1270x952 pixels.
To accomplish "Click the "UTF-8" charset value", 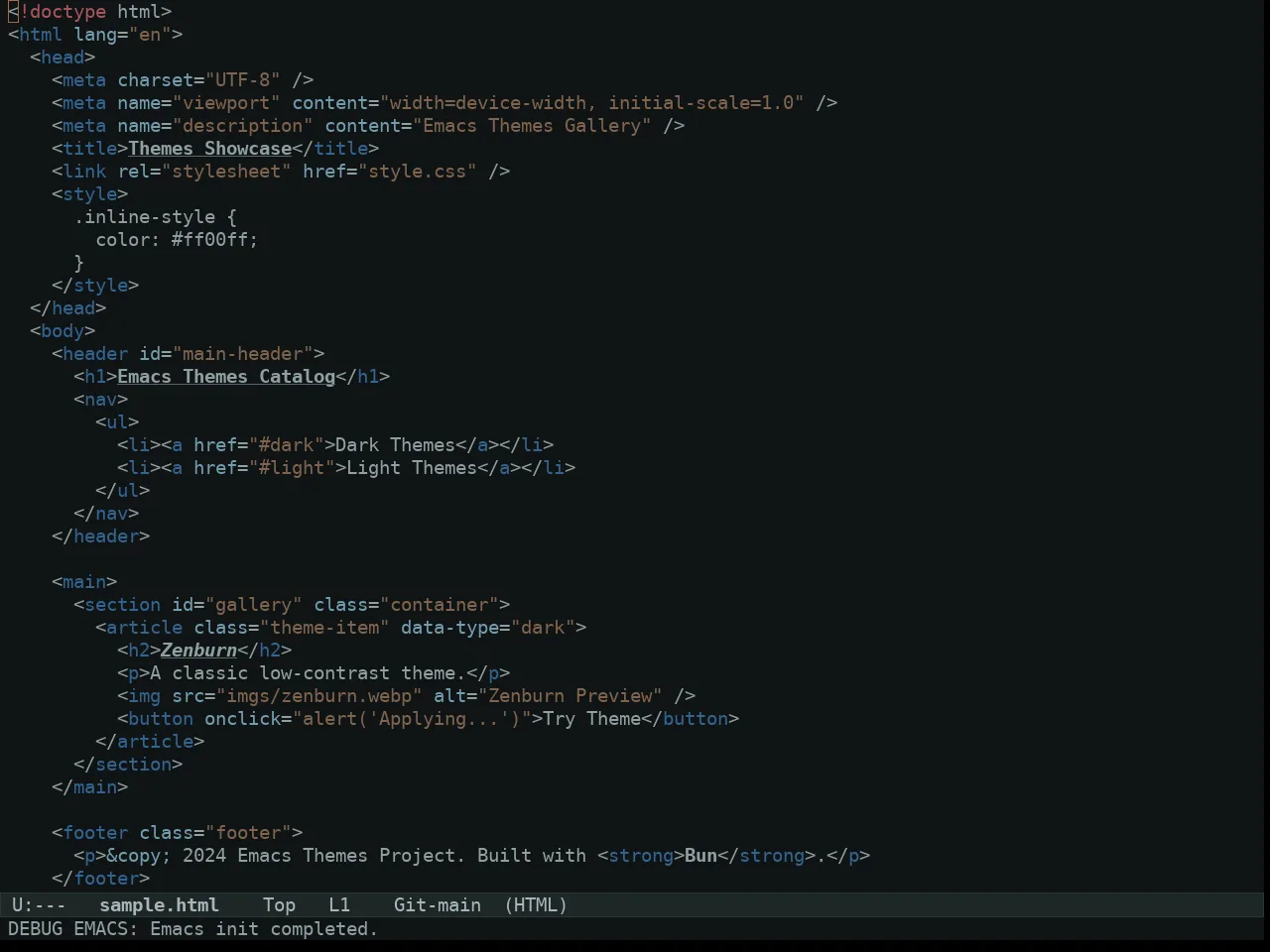I will pyautogui.click(x=242, y=80).
